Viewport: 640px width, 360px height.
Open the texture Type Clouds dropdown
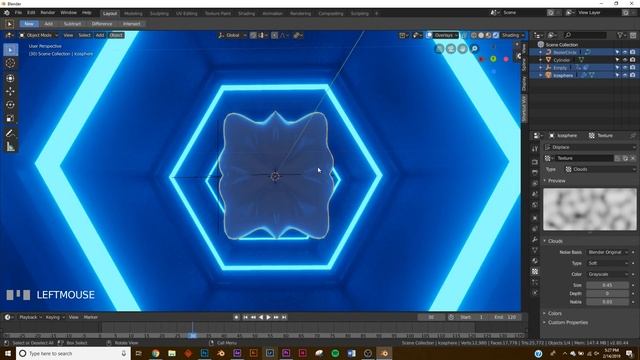click(x=600, y=169)
